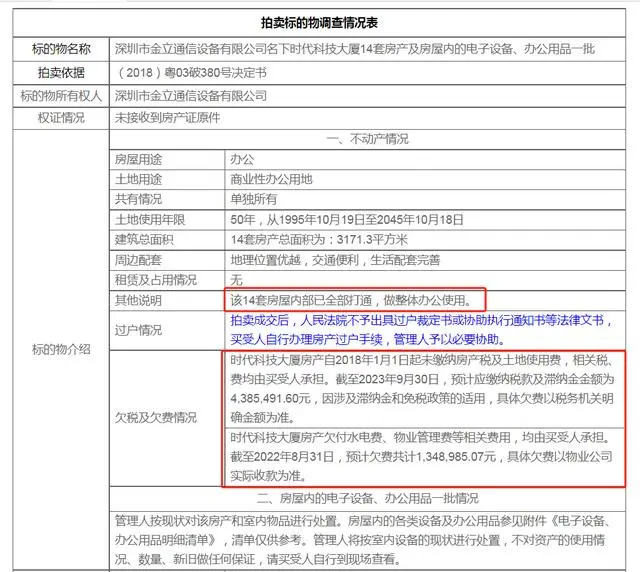The height and width of the screenshot is (572, 640).
Task: Click the 欠税及欠费情况 row label
Action: [x=156, y=418]
